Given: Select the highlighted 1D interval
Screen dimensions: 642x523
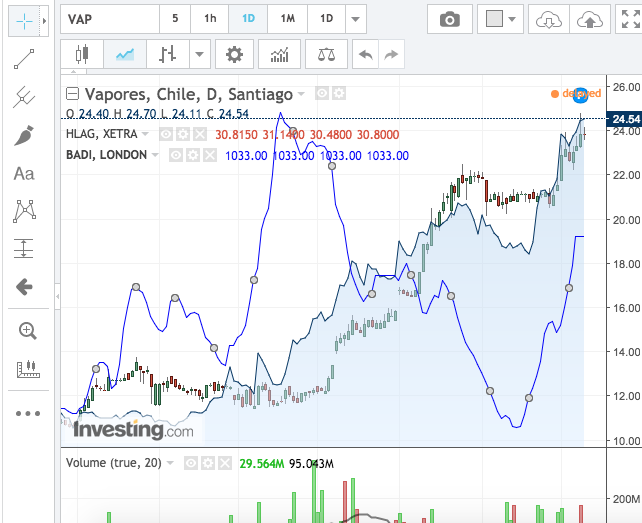Looking at the screenshot, I should point(248,19).
